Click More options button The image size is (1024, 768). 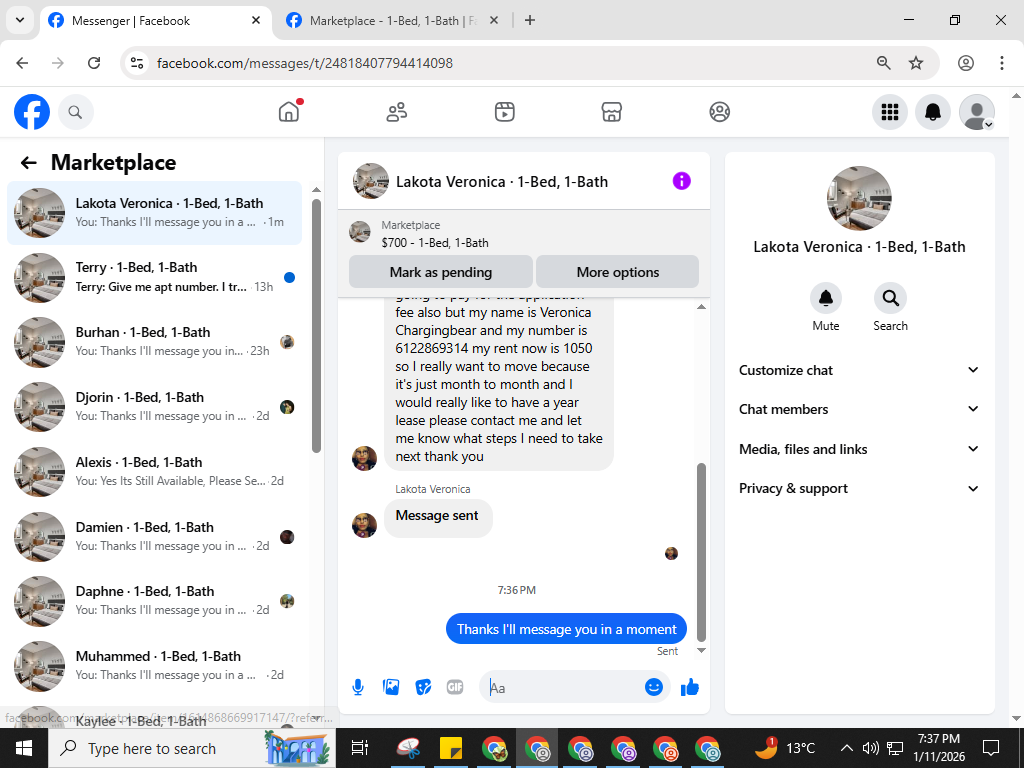617,272
